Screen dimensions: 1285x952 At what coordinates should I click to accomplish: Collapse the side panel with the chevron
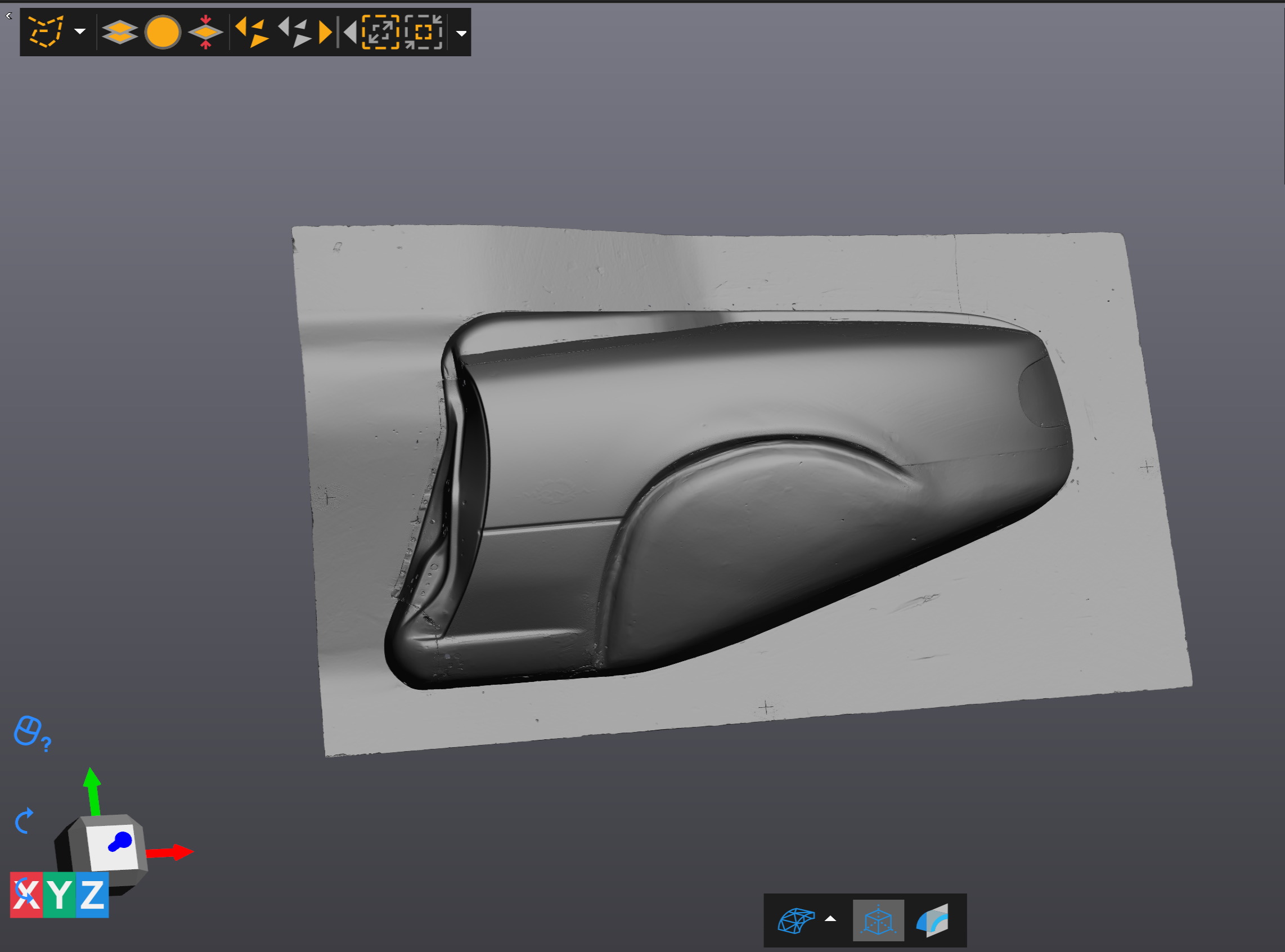tap(8, 16)
